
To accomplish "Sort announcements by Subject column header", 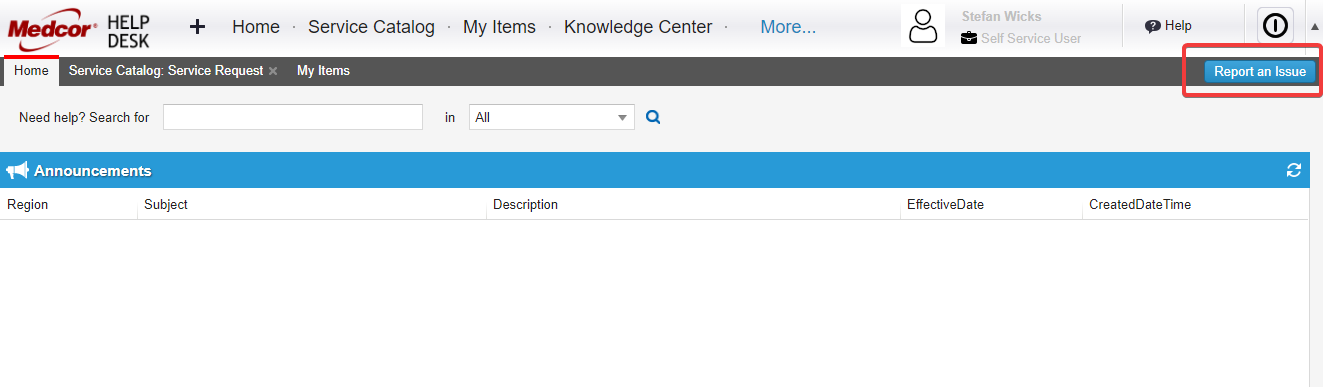I will (166, 204).
